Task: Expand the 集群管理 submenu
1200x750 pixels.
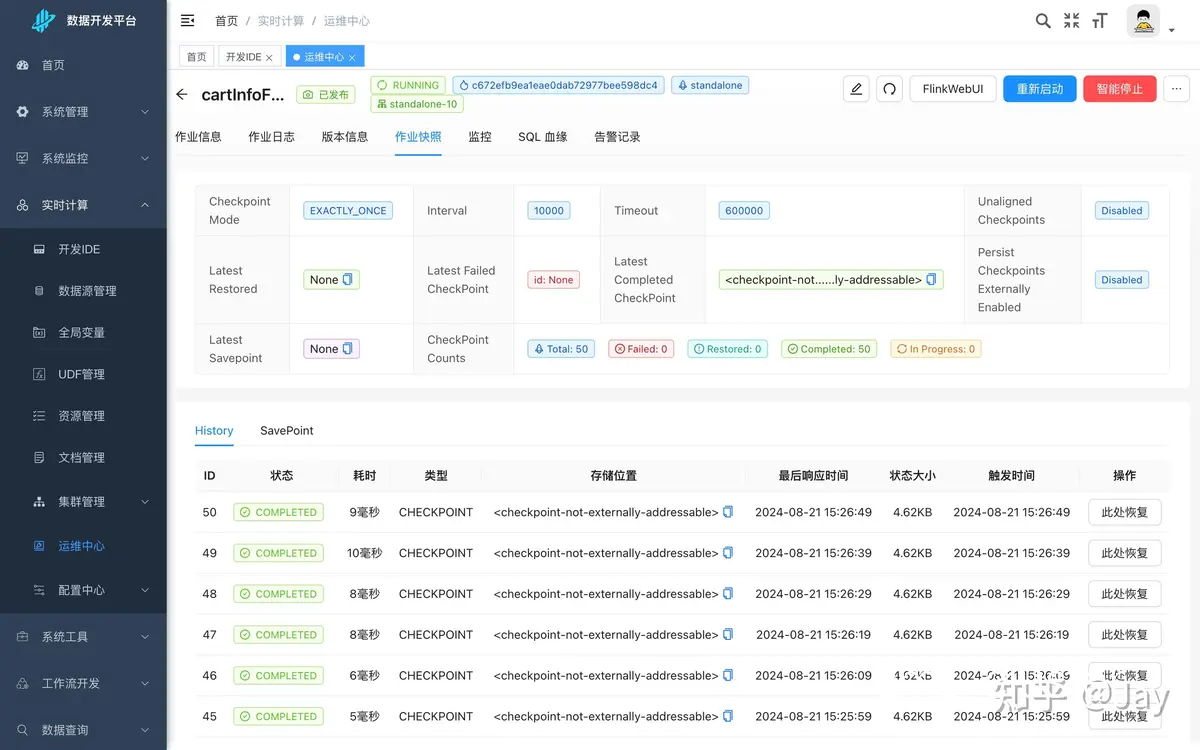Action: (x=83, y=502)
